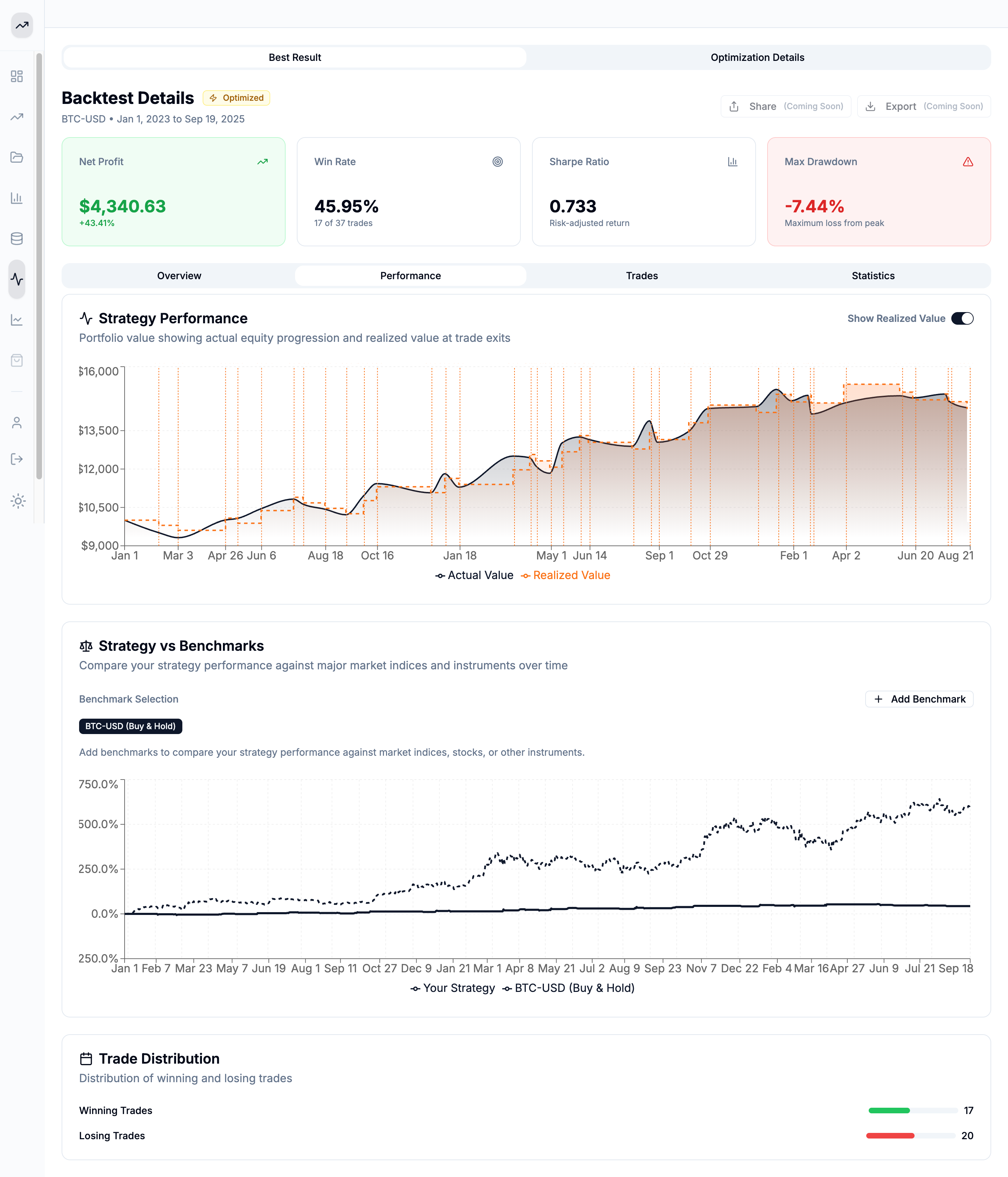1008x1177 pixels.
Task: Click the green Winning Trades progress bar
Action: pyautogui.click(x=889, y=1111)
